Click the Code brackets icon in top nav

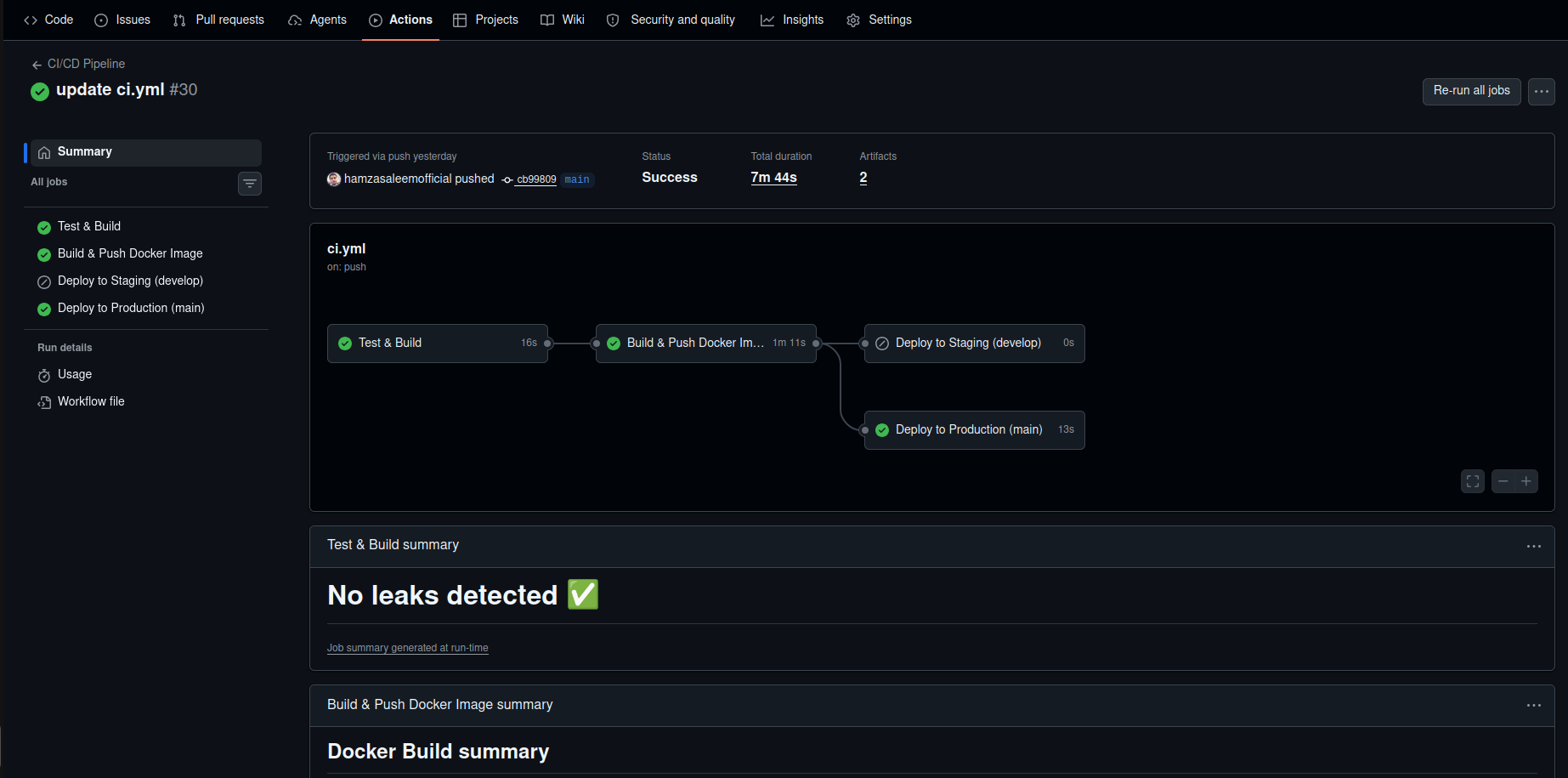(31, 20)
